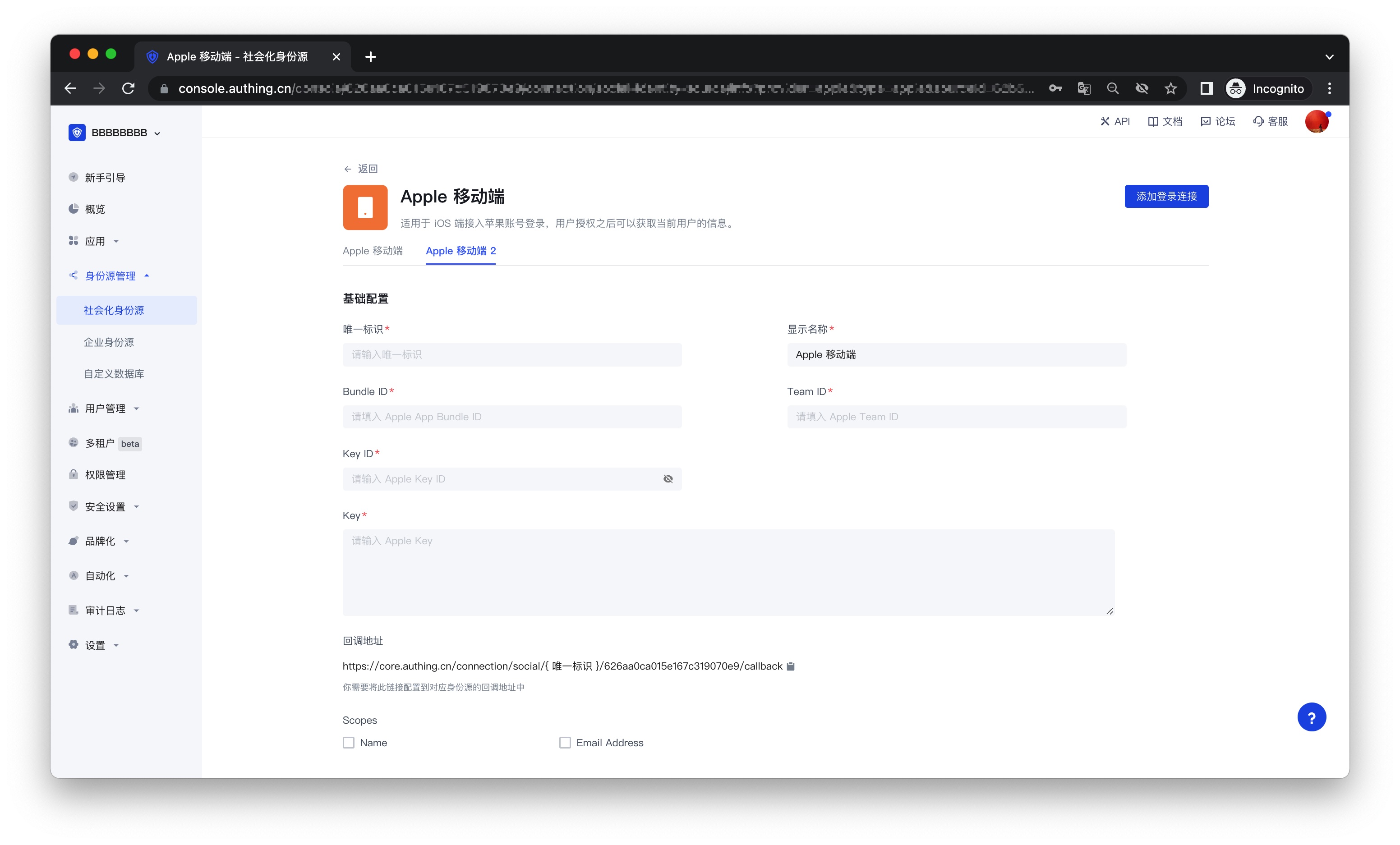Open the 论坛 forum icon
This screenshot has height=845, width=1400.
pyautogui.click(x=1205, y=122)
